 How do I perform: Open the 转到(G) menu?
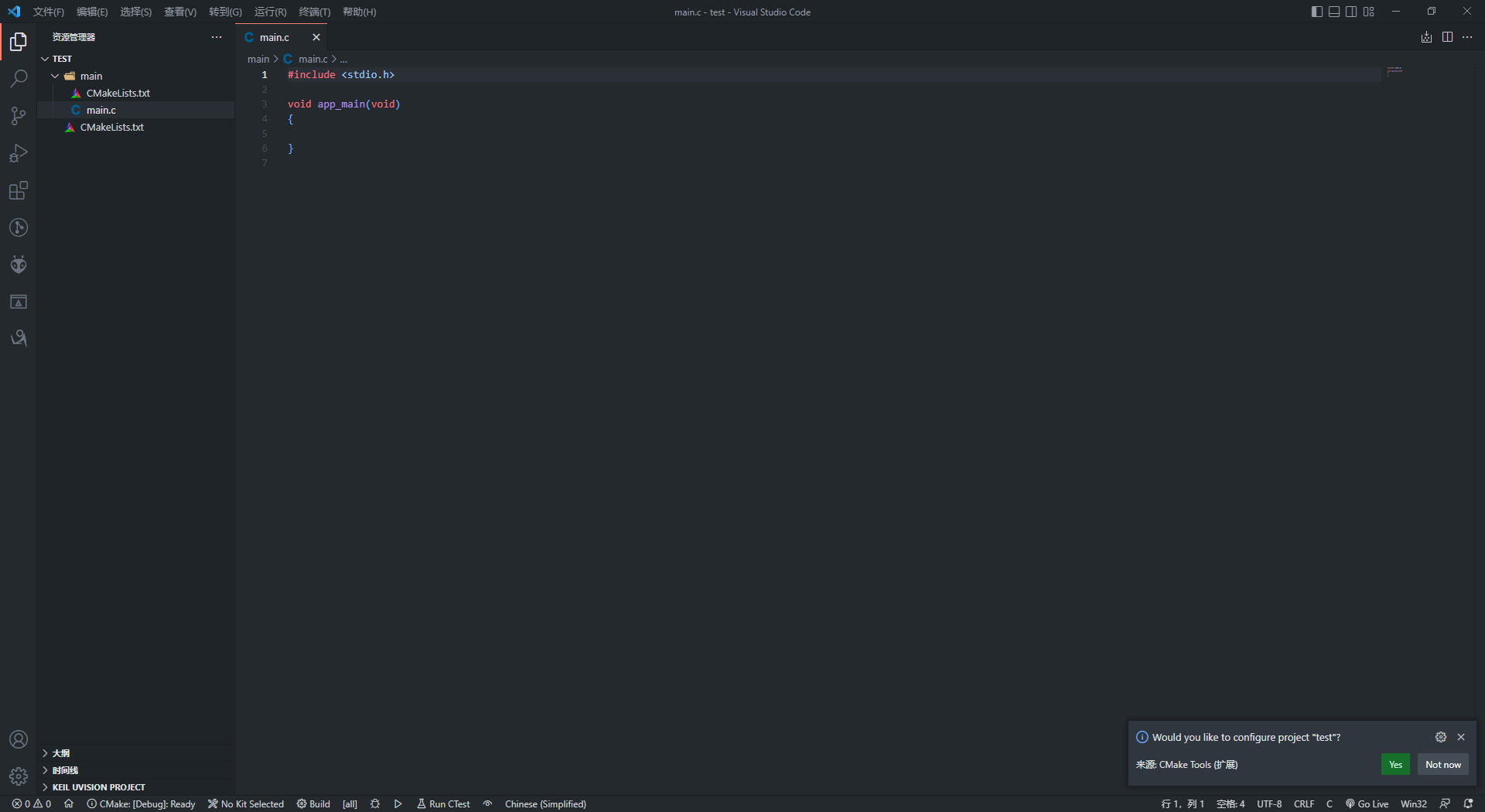click(225, 12)
